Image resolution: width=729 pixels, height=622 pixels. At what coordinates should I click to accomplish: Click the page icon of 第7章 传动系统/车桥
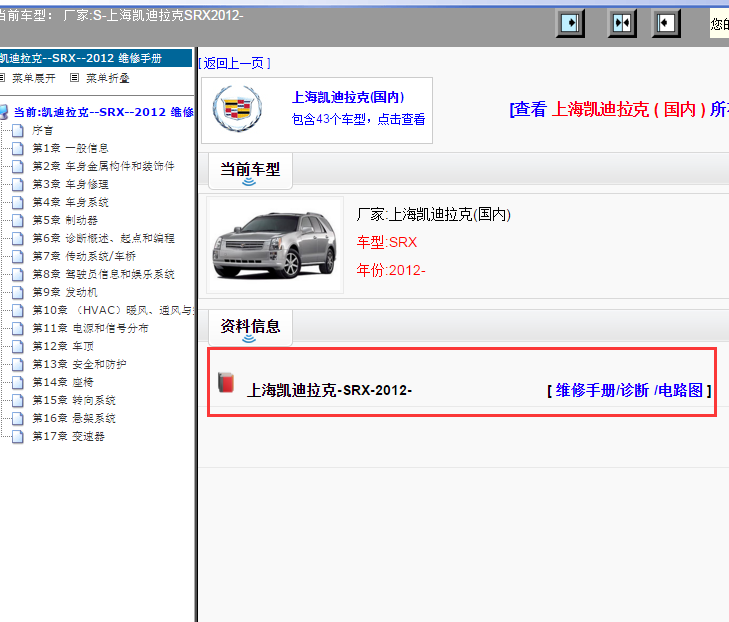coord(18,256)
